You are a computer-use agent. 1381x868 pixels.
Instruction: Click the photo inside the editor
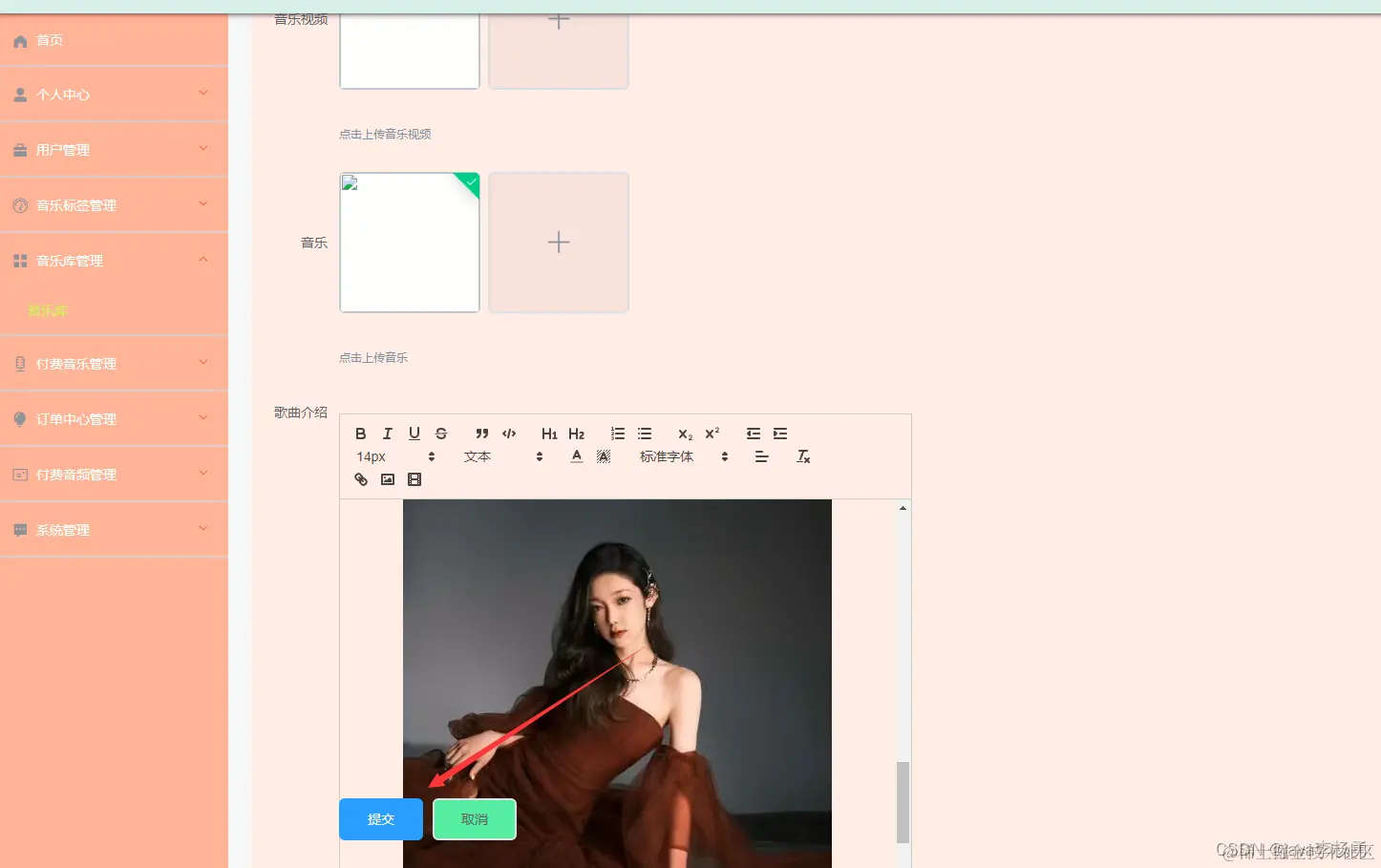click(x=617, y=684)
